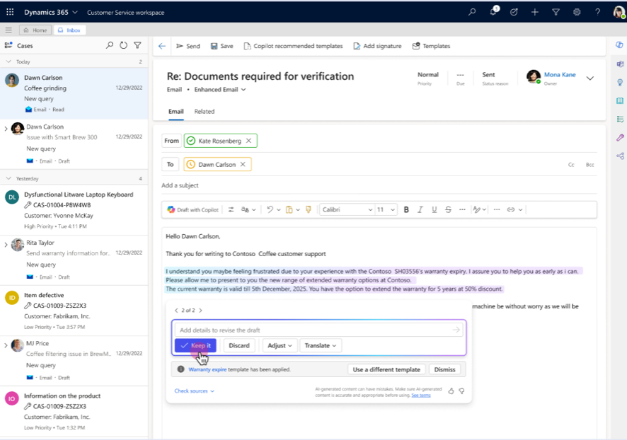Switch to the Related tab
Screen dimensions: 627x440
[204, 112]
